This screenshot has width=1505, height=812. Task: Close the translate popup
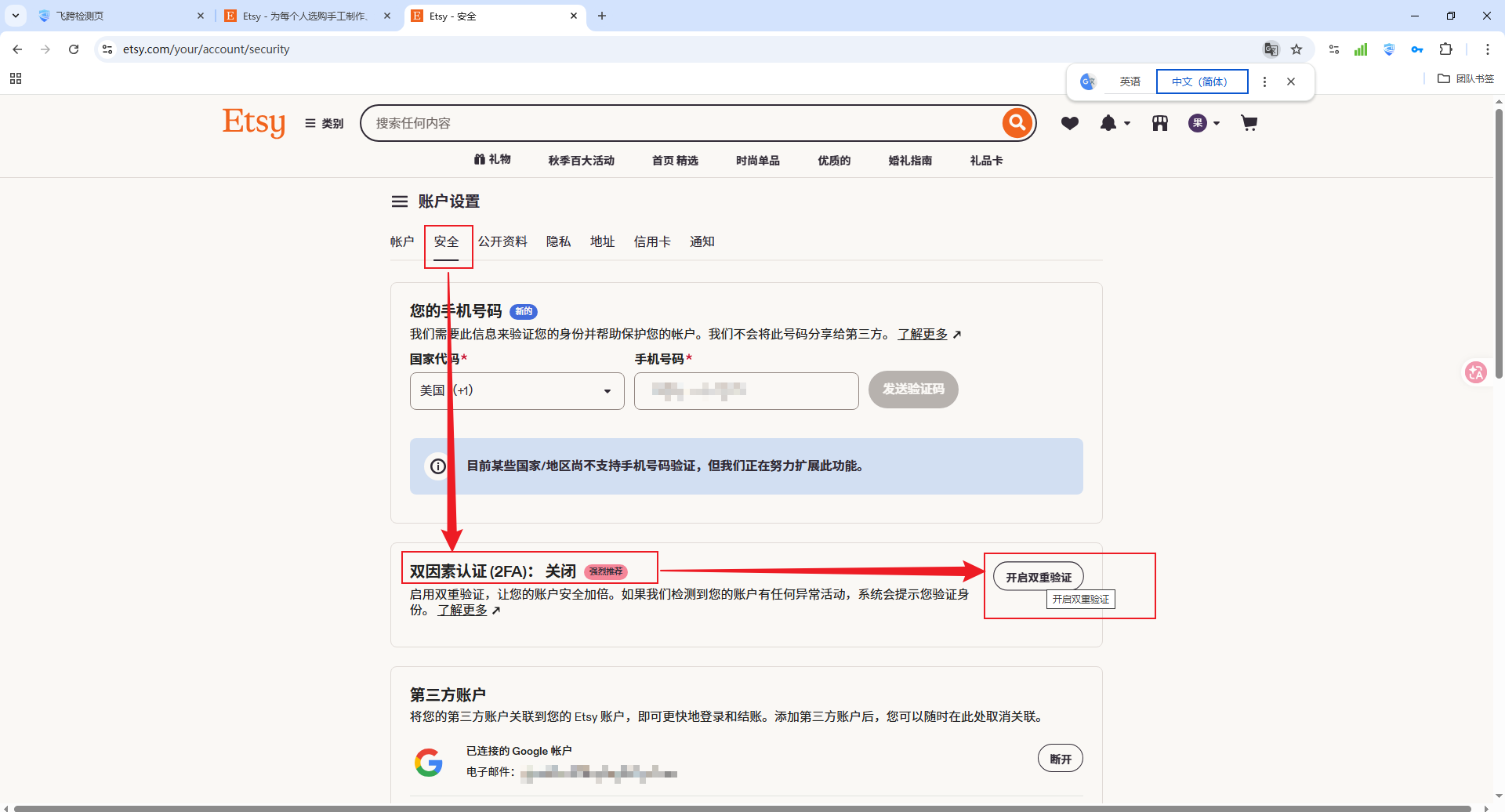1291,82
